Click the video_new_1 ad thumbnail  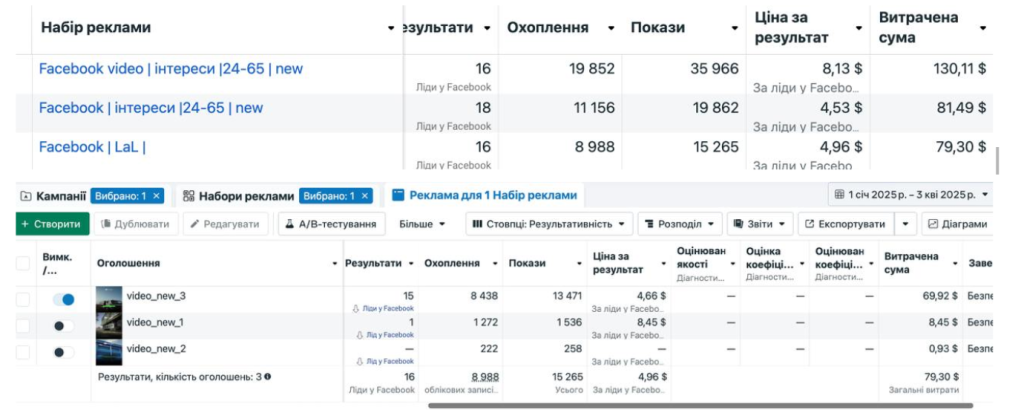(108, 326)
